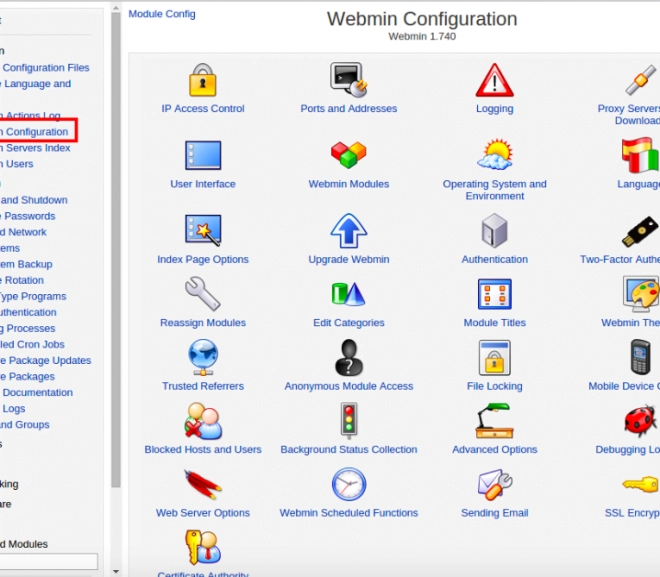The height and width of the screenshot is (577, 660).
Task: Open the Module Titles icon
Action: click(495, 294)
